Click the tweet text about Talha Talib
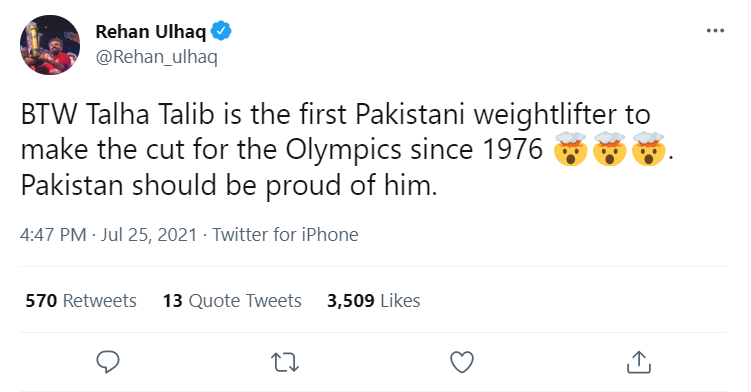 [347, 150]
